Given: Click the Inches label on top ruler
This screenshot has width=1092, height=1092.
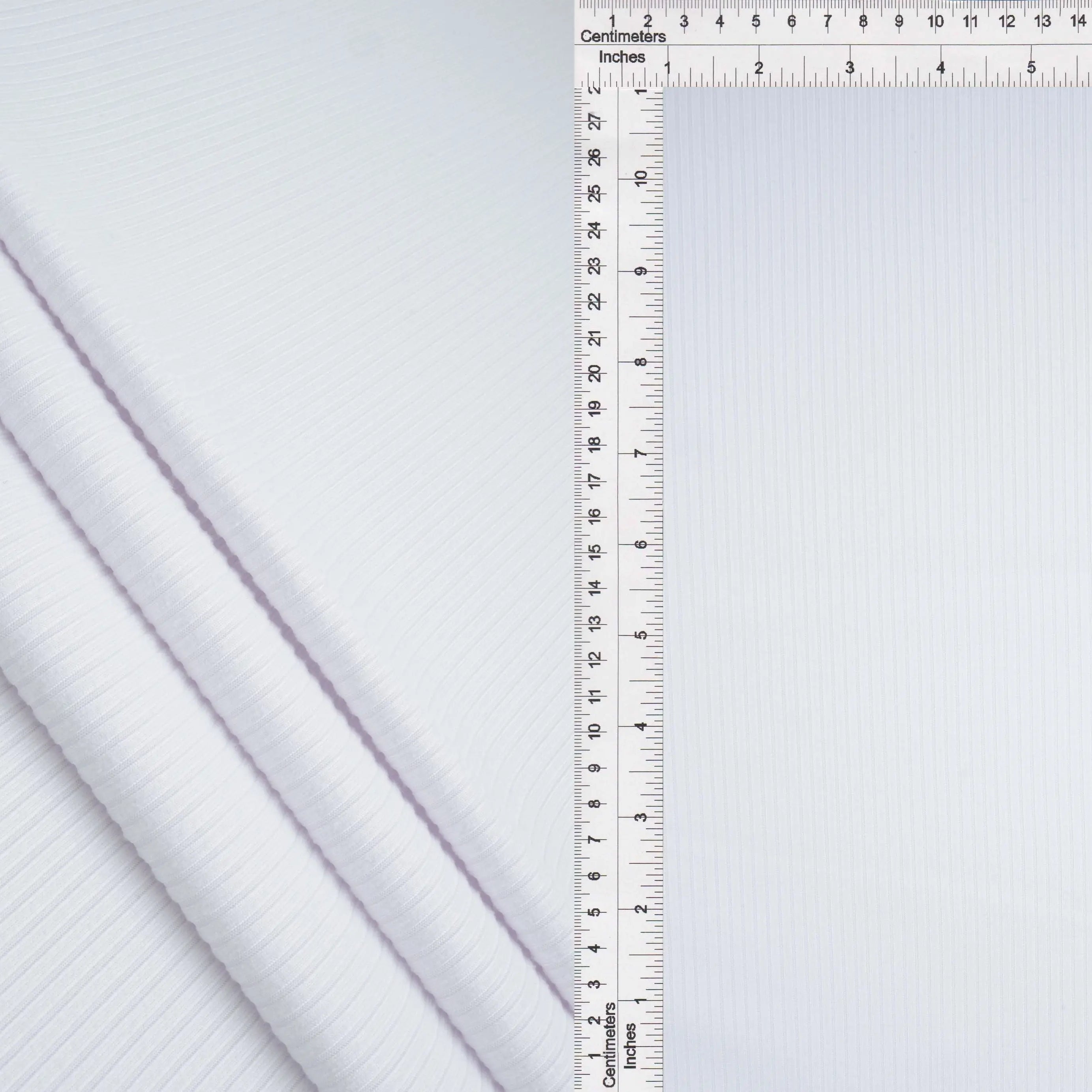Looking at the screenshot, I should (622, 57).
